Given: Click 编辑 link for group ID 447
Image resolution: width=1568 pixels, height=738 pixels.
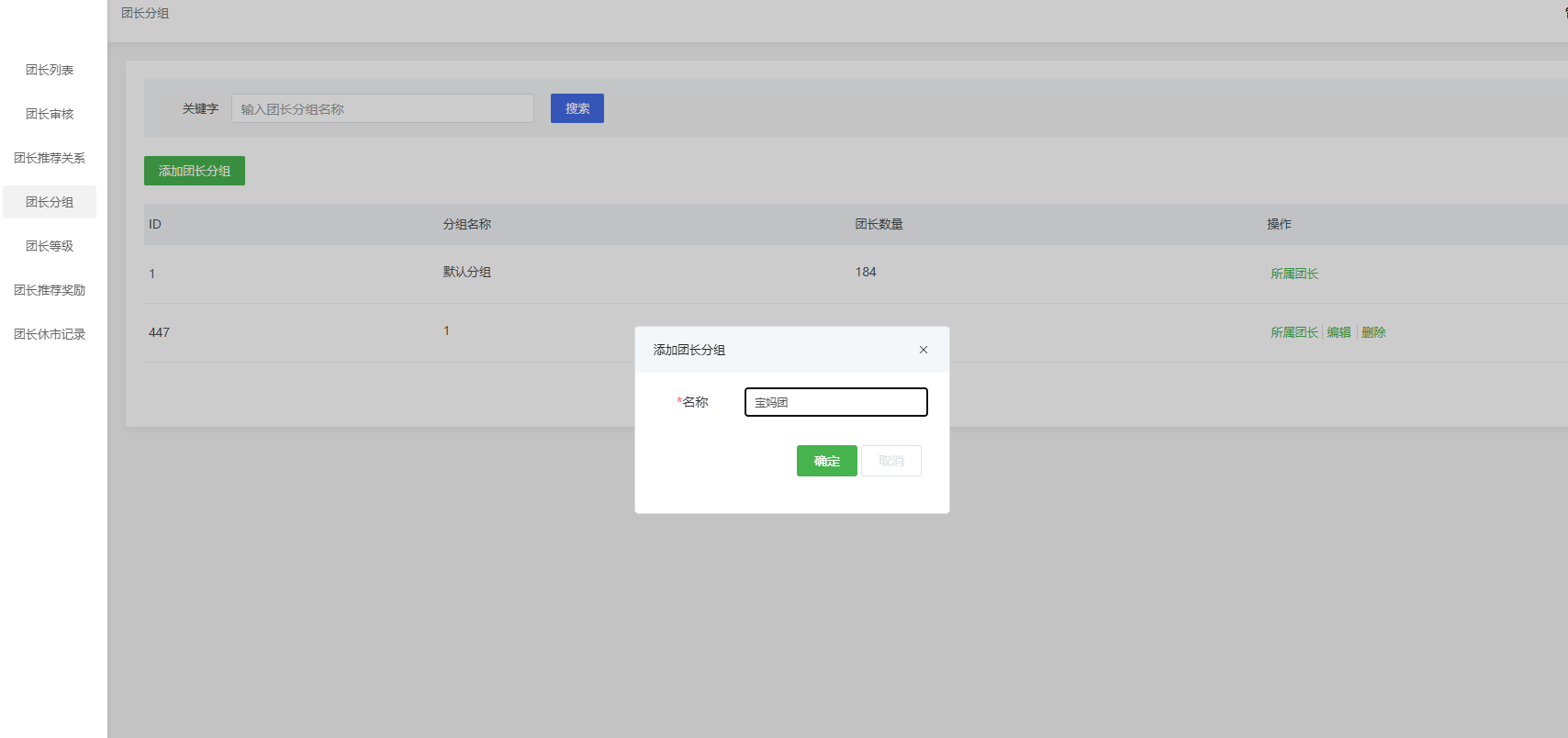Looking at the screenshot, I should click(1338, 332).
